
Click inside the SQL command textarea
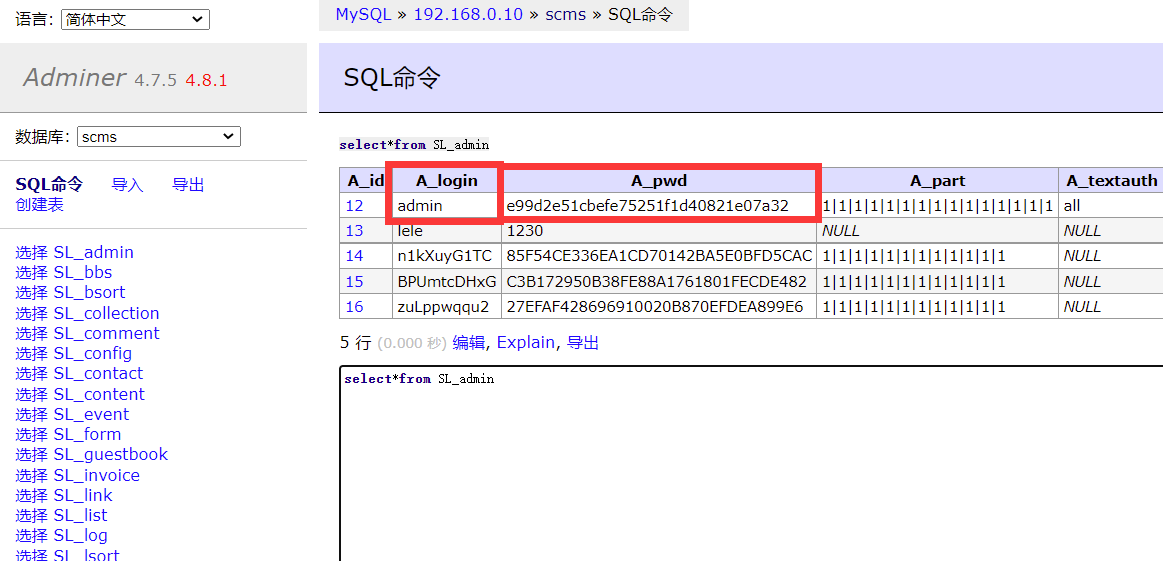point(751,463)
